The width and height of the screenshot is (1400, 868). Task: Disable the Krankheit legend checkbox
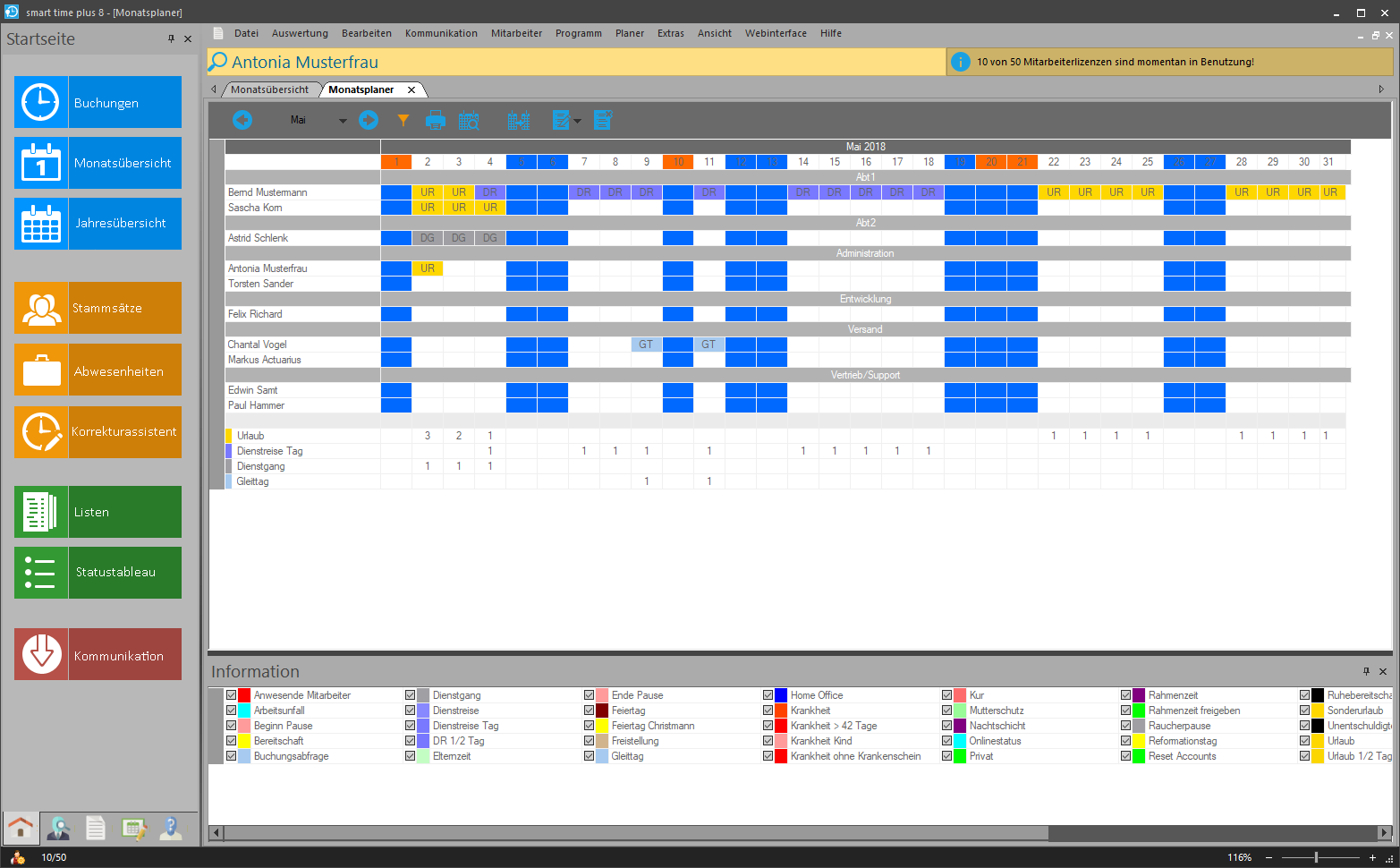pos(768,711)
